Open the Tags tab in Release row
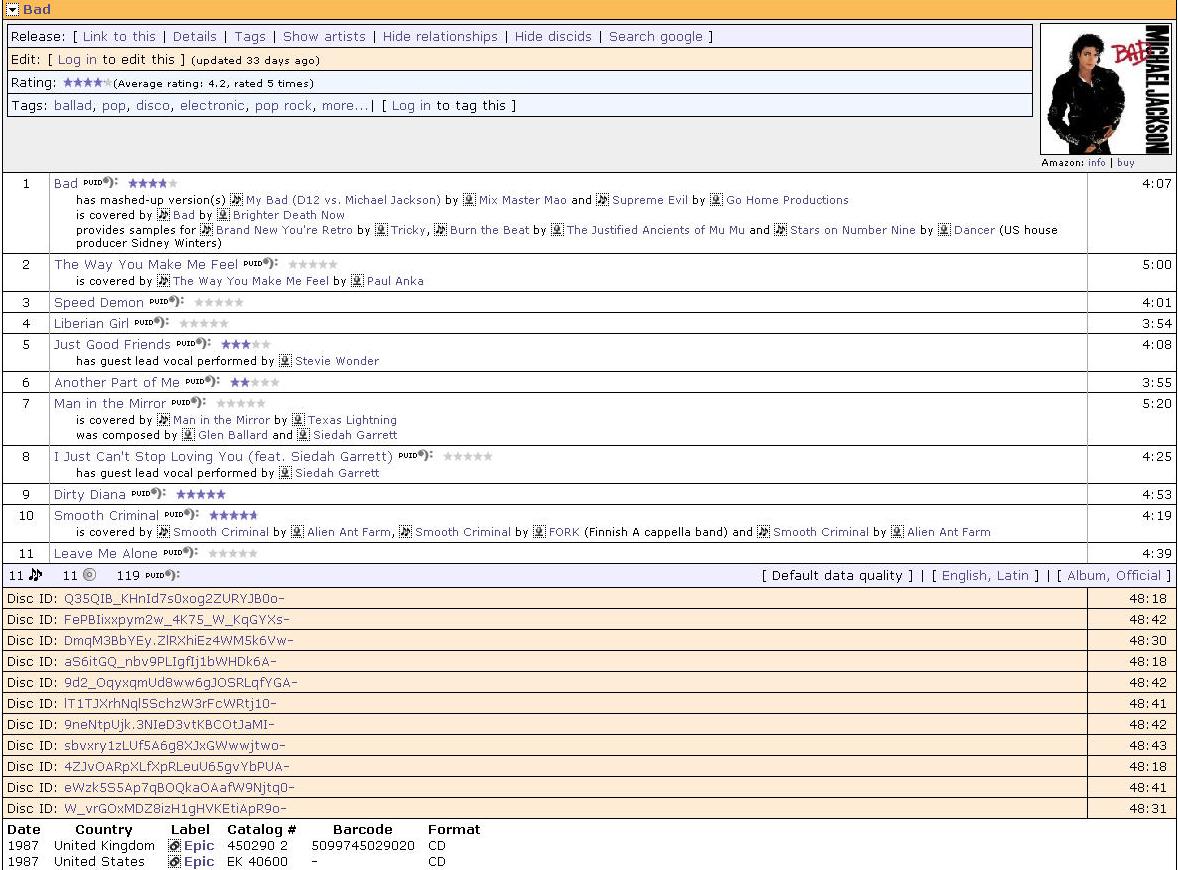Image resolution: width=1178 pixels, height=870 pixels. (x=250, y=37)
